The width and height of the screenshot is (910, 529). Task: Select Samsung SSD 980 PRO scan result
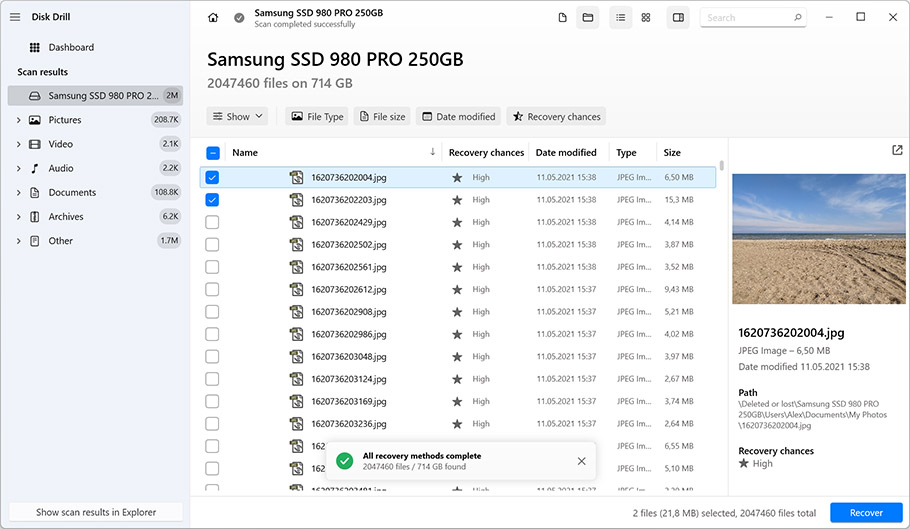pyautogui.click(x=95, y=96)
